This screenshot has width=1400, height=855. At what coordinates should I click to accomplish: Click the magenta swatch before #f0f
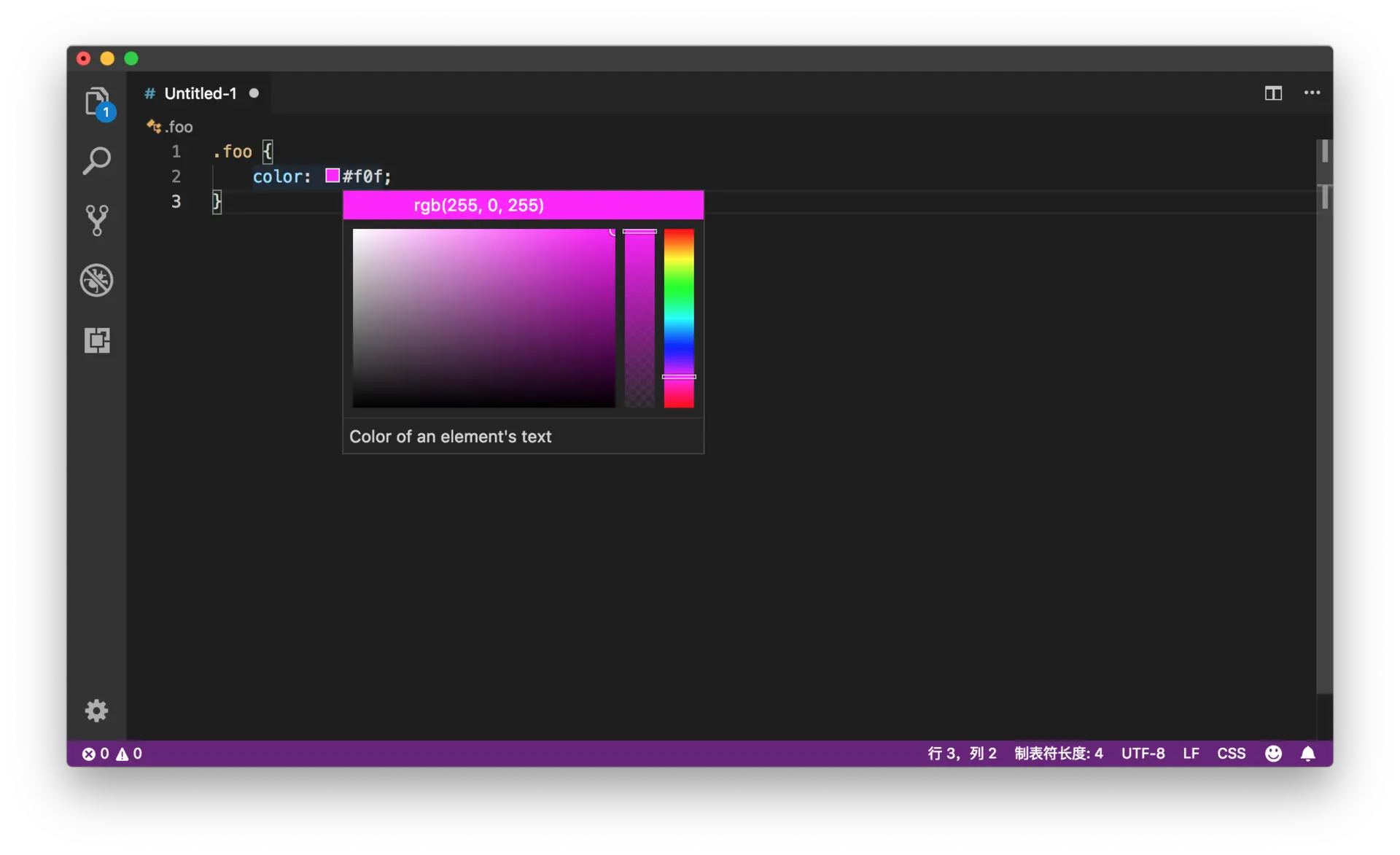coord(332,175)
